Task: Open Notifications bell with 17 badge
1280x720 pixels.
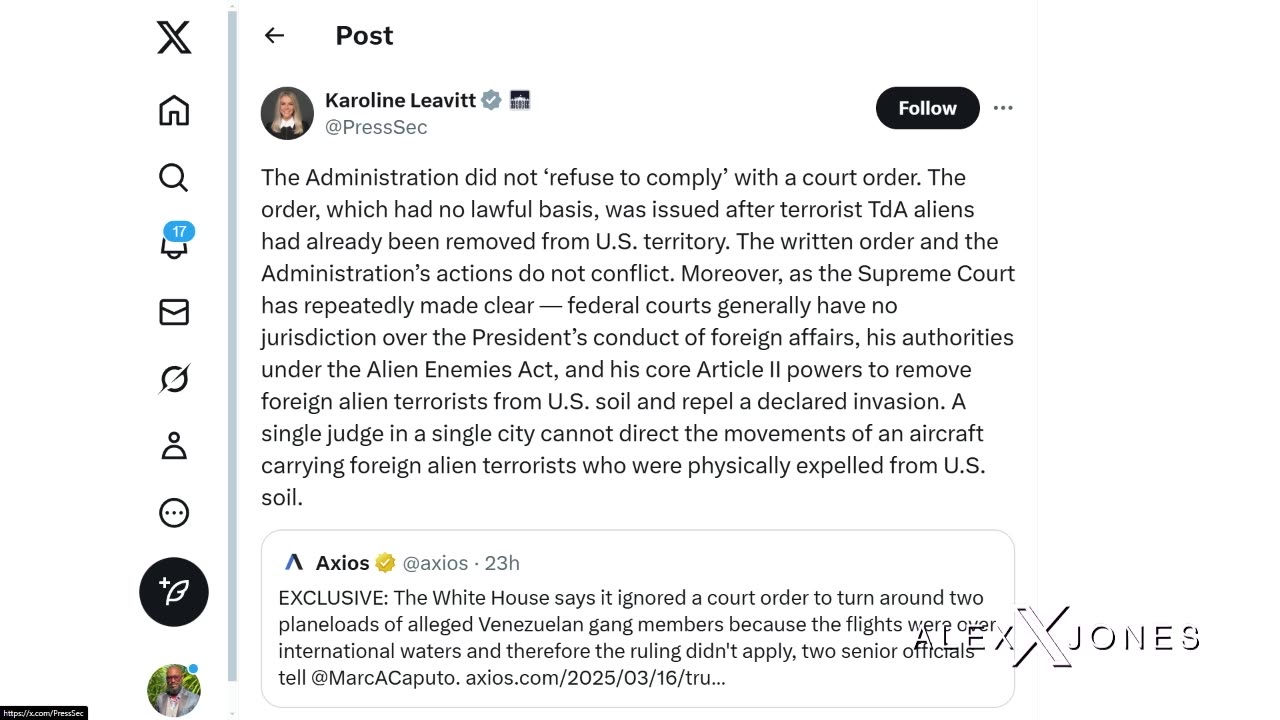Action: point(174,244)
